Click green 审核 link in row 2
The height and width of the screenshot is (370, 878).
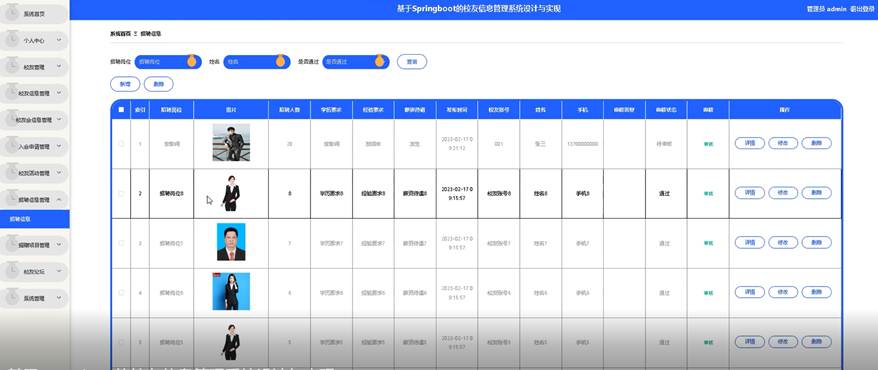[x=708, y=194]
